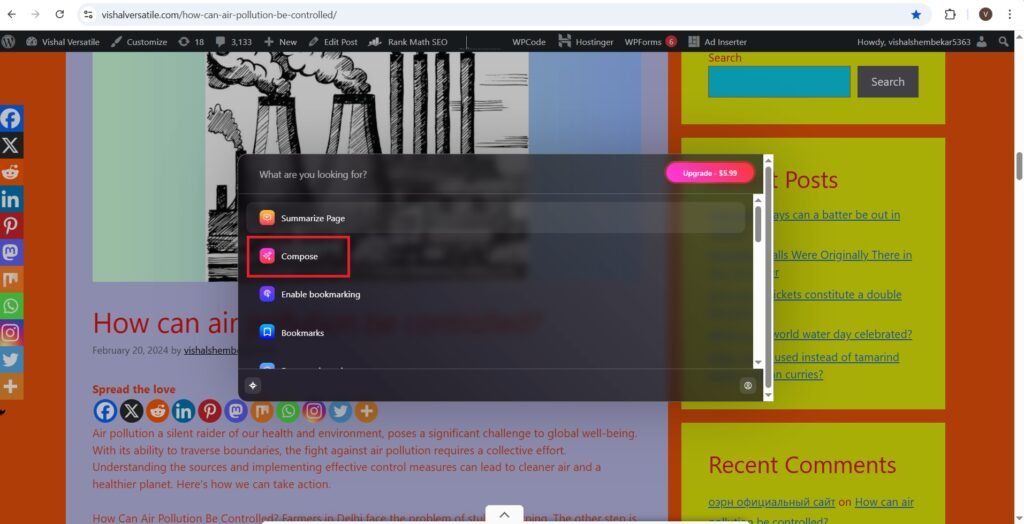Select Compose in the popup list
The width and height of the screenshot is (1024, 524).
tap(299, 256)
